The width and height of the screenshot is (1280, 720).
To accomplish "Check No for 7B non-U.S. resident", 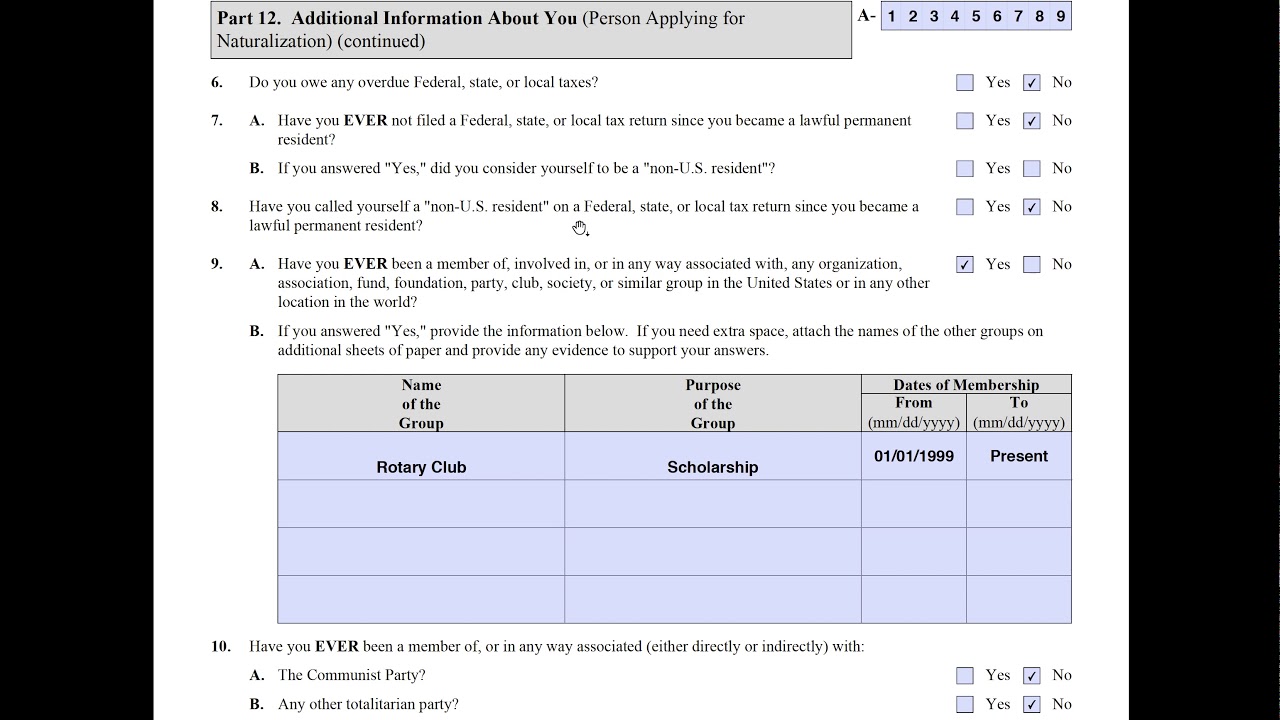I will pyautogui.click(x=1032, y=169).
